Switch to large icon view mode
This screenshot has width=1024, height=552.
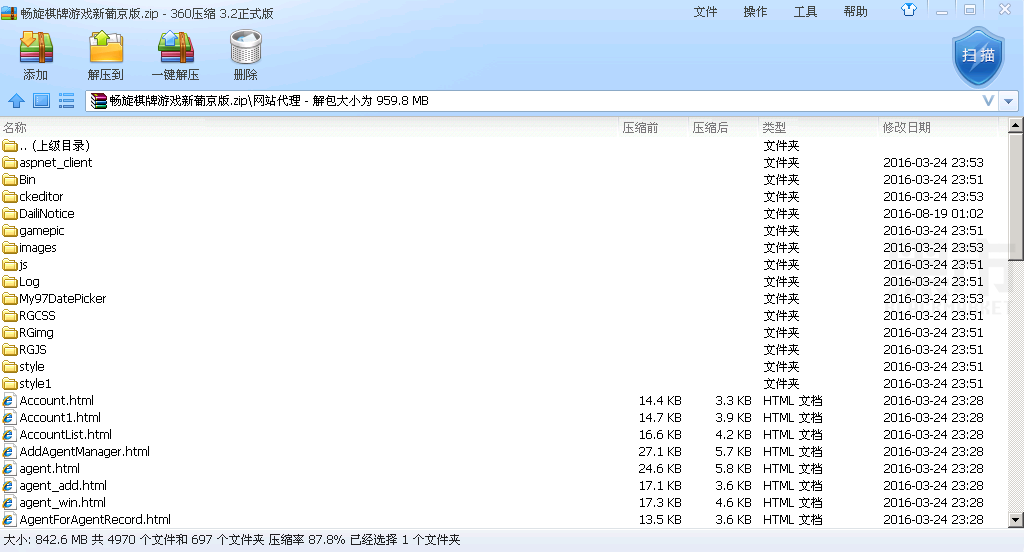41,101
